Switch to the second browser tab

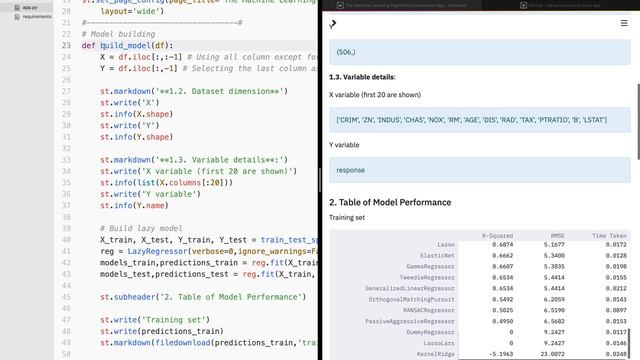pos(560,5)
